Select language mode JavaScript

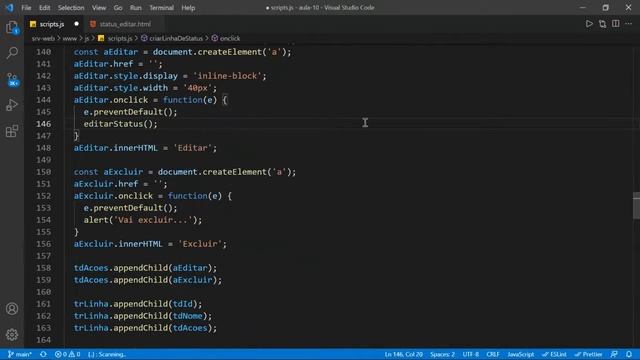[520, 354]
